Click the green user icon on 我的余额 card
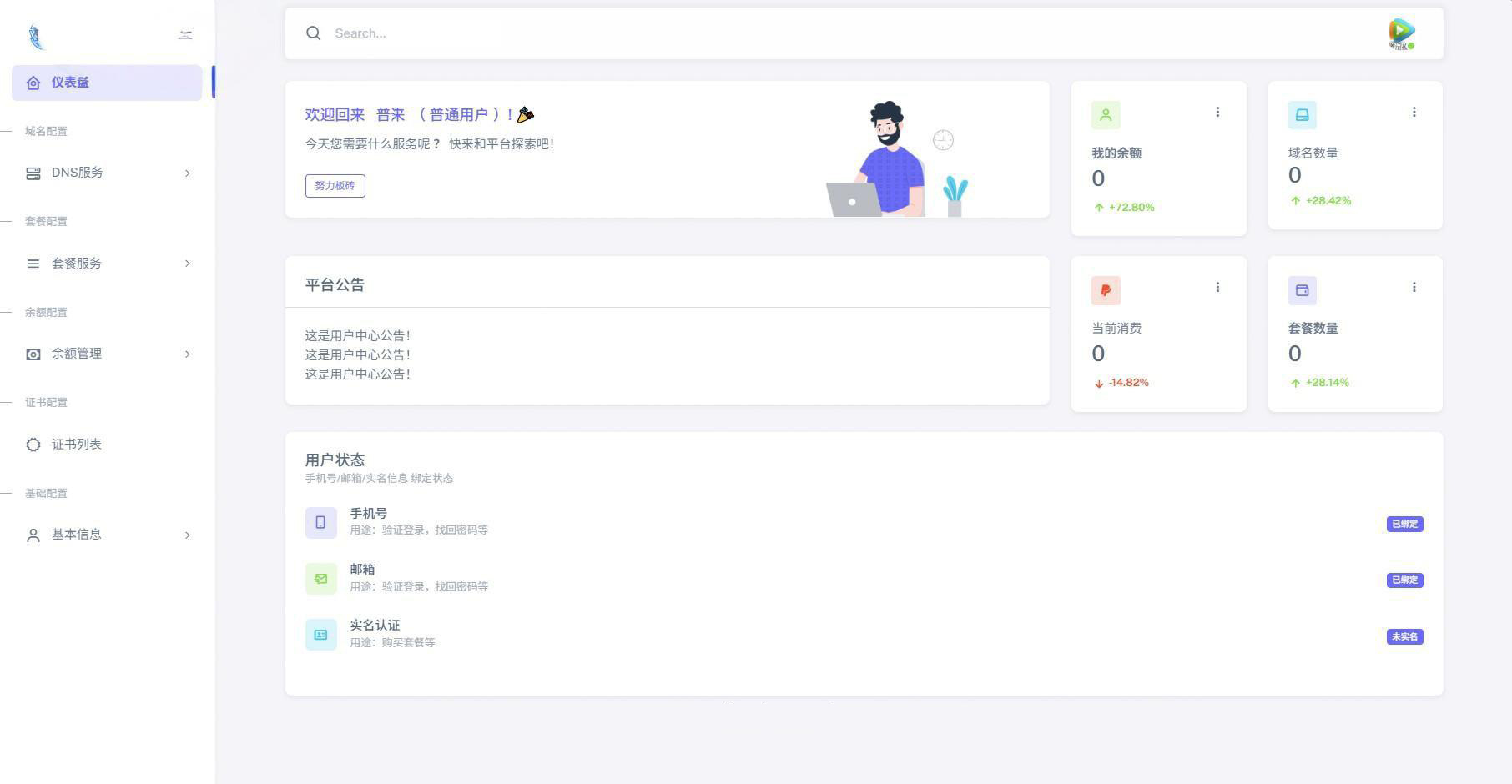This screenshot has width=1512, height=784. coord(1106,115)
